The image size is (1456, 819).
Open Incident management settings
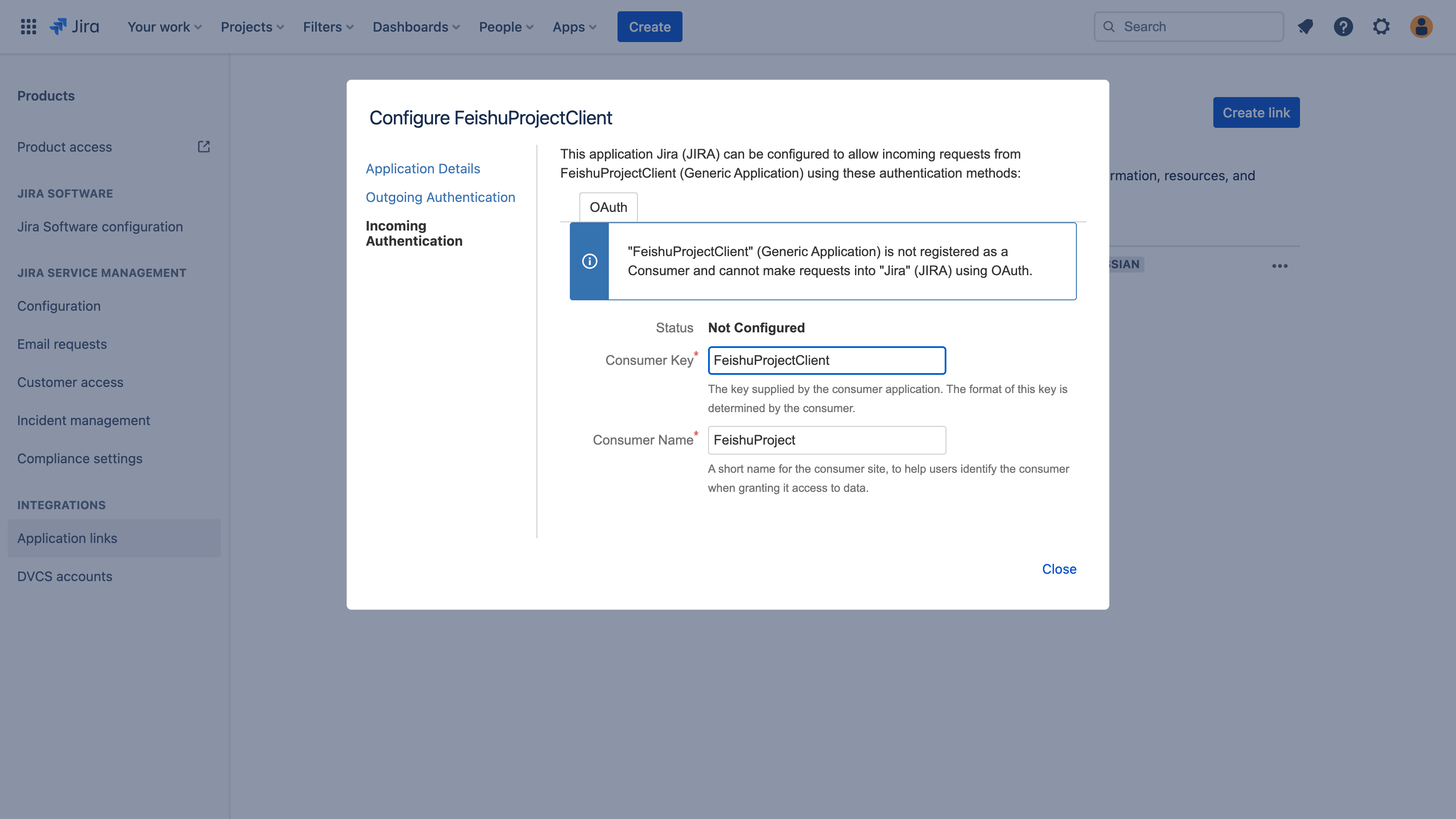tap(84, 420)
